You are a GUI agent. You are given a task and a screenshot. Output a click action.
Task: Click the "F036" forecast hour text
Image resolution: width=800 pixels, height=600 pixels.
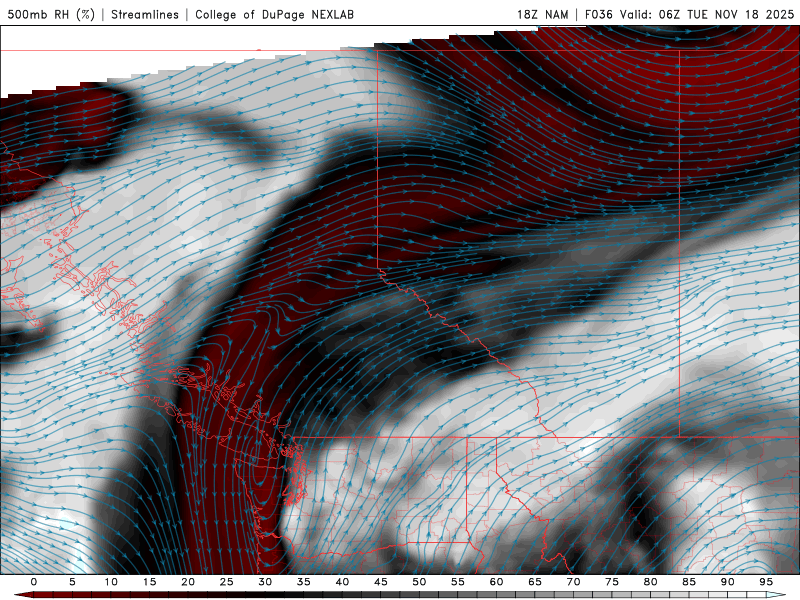[x=598, y=15]
